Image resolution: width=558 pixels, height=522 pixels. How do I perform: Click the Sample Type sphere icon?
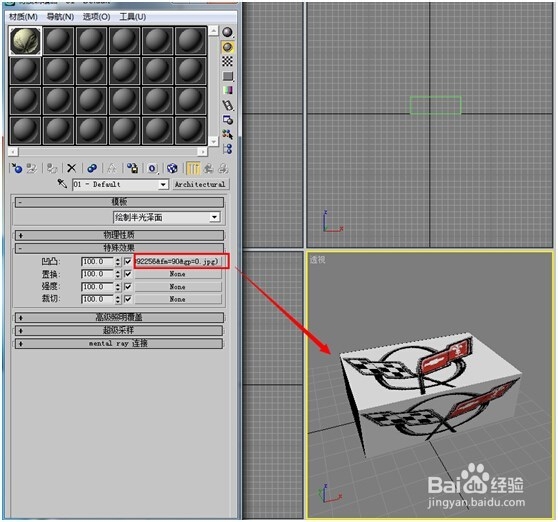pyautogui.click(x=227, y=32)
